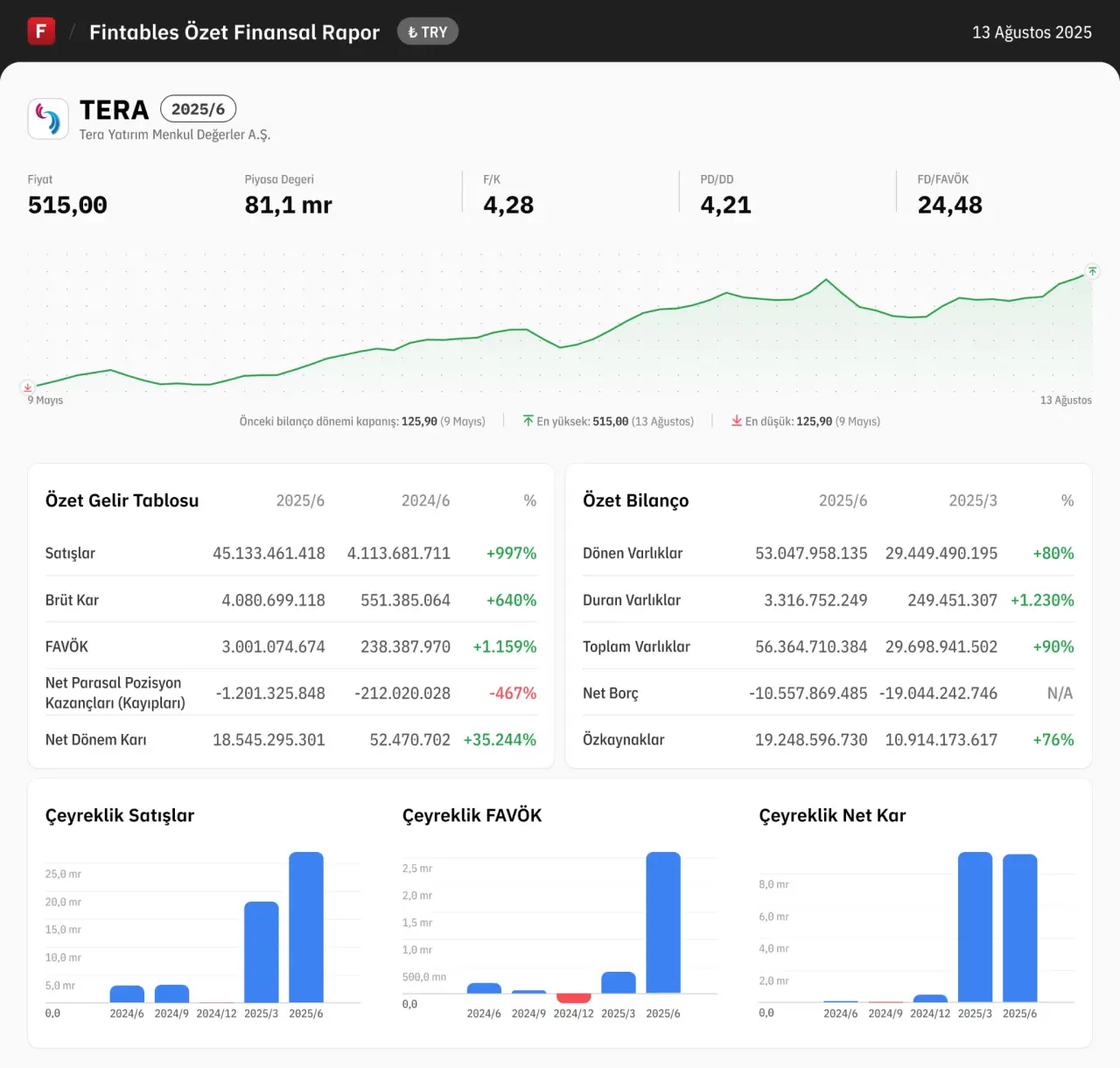Click the red Fintables F logo

[41, 31]
